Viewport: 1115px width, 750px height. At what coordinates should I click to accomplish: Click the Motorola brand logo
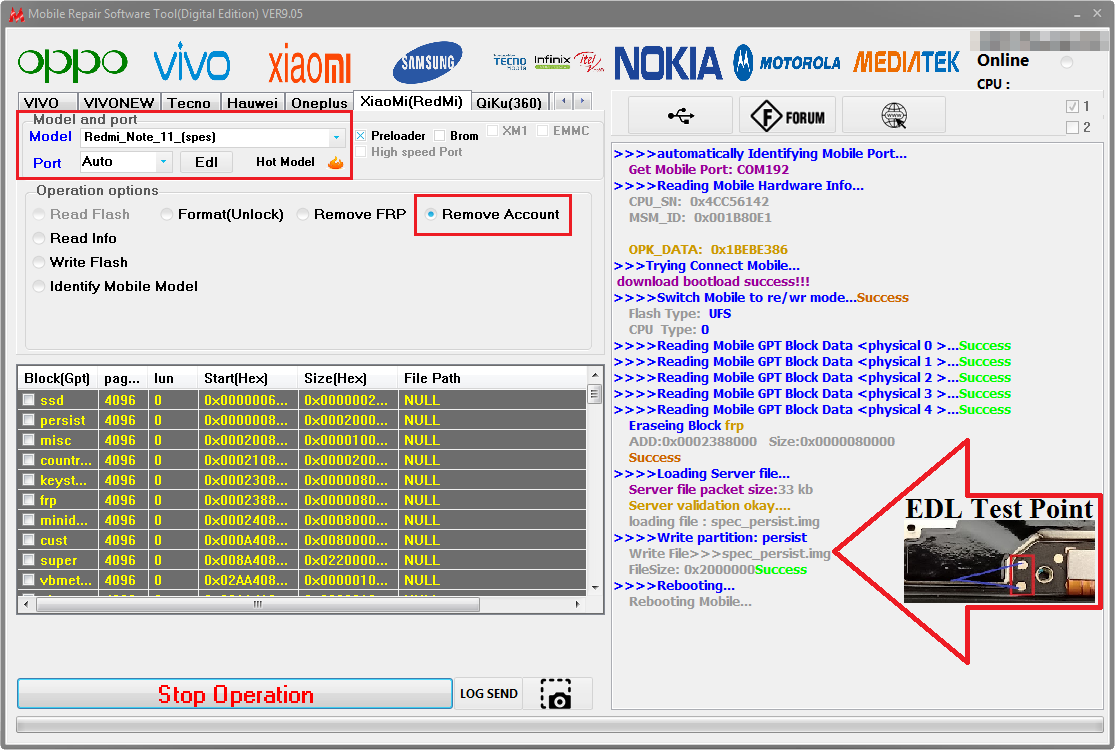coord(787,63)
